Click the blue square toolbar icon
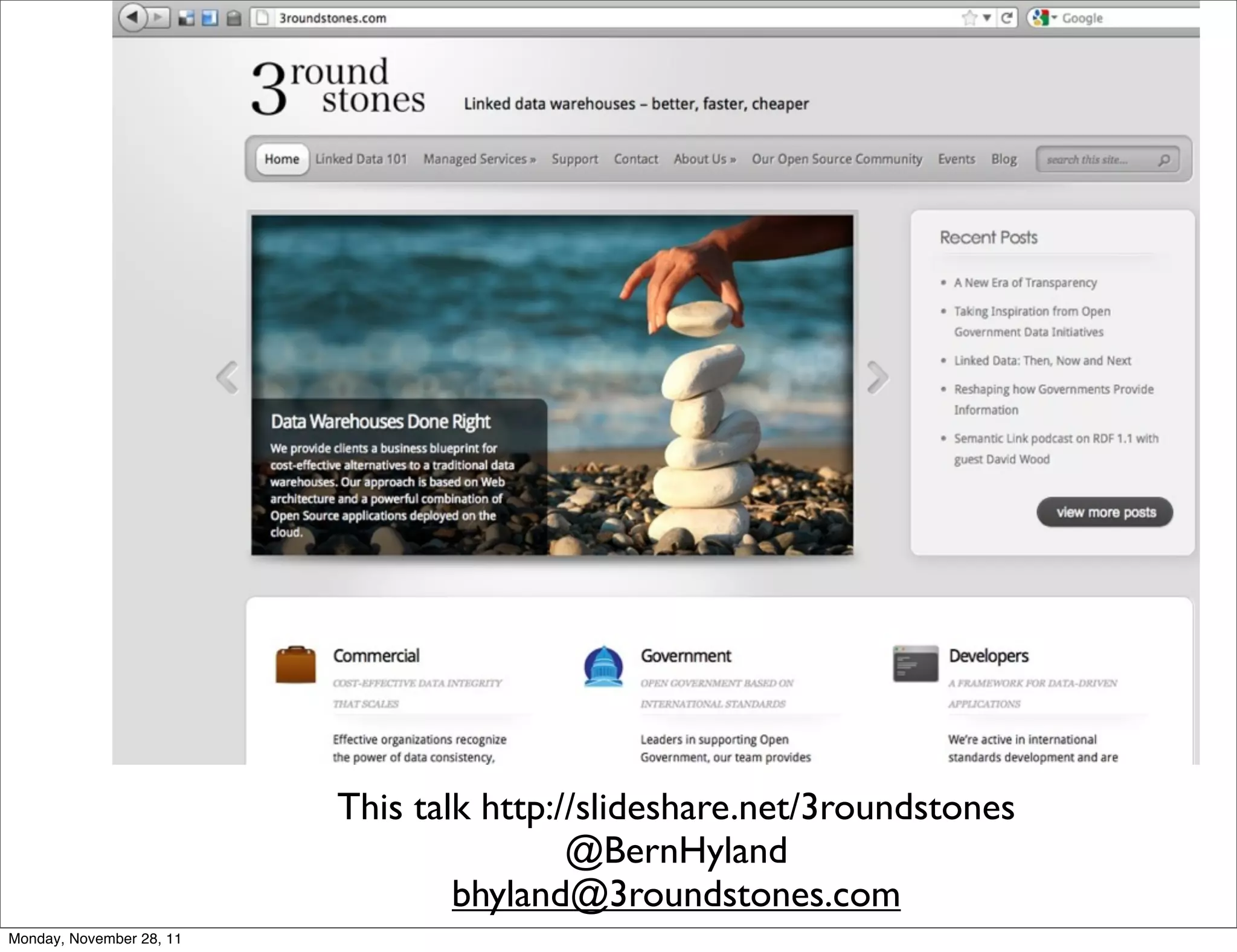The height and width of the screenshot is (952, 1237). click(210, 18)
